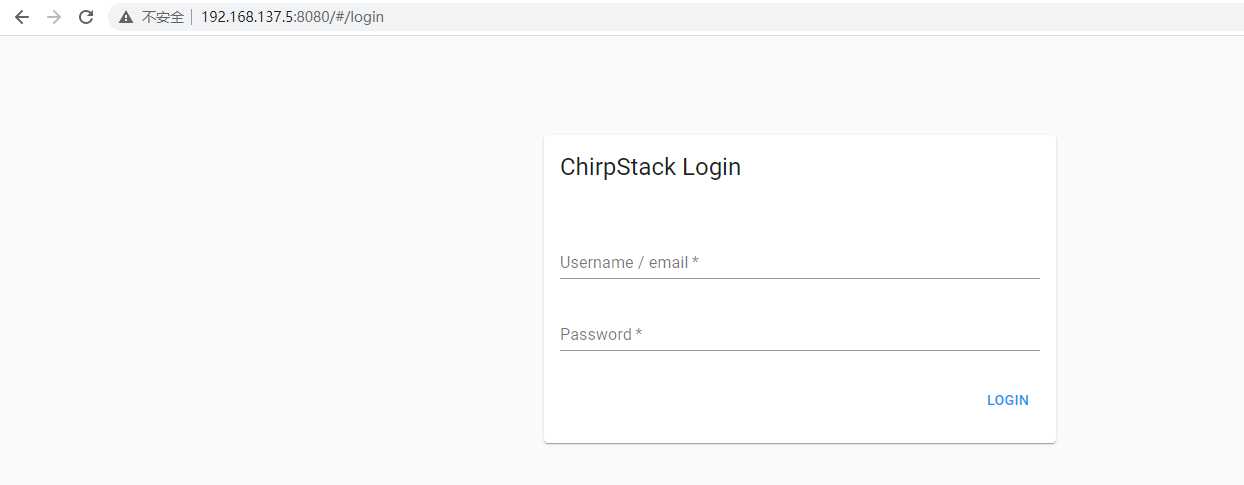Click the underline beneath the Password field

[800, 350]
